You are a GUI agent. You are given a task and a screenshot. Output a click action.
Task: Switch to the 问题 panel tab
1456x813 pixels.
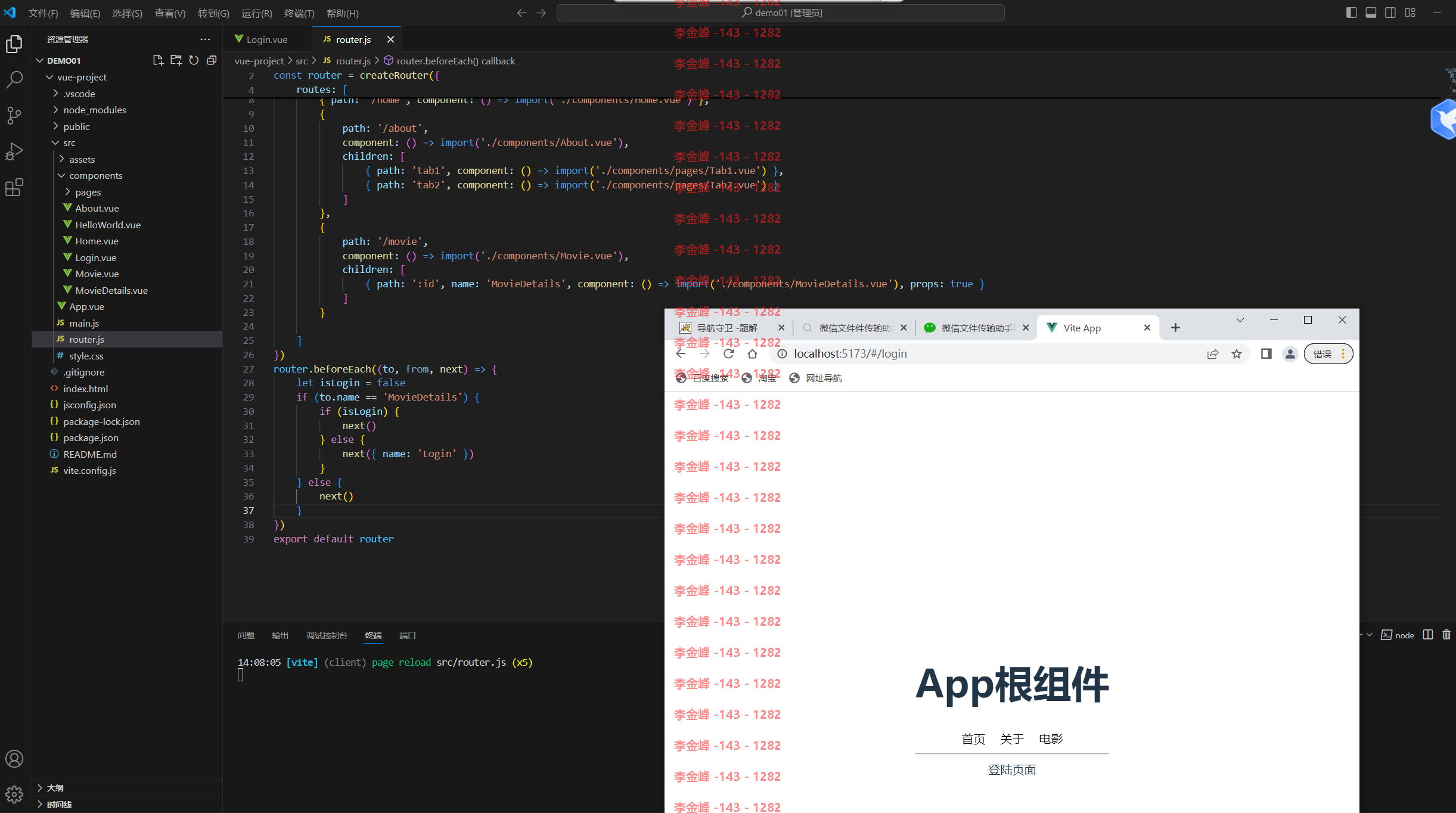246,635
